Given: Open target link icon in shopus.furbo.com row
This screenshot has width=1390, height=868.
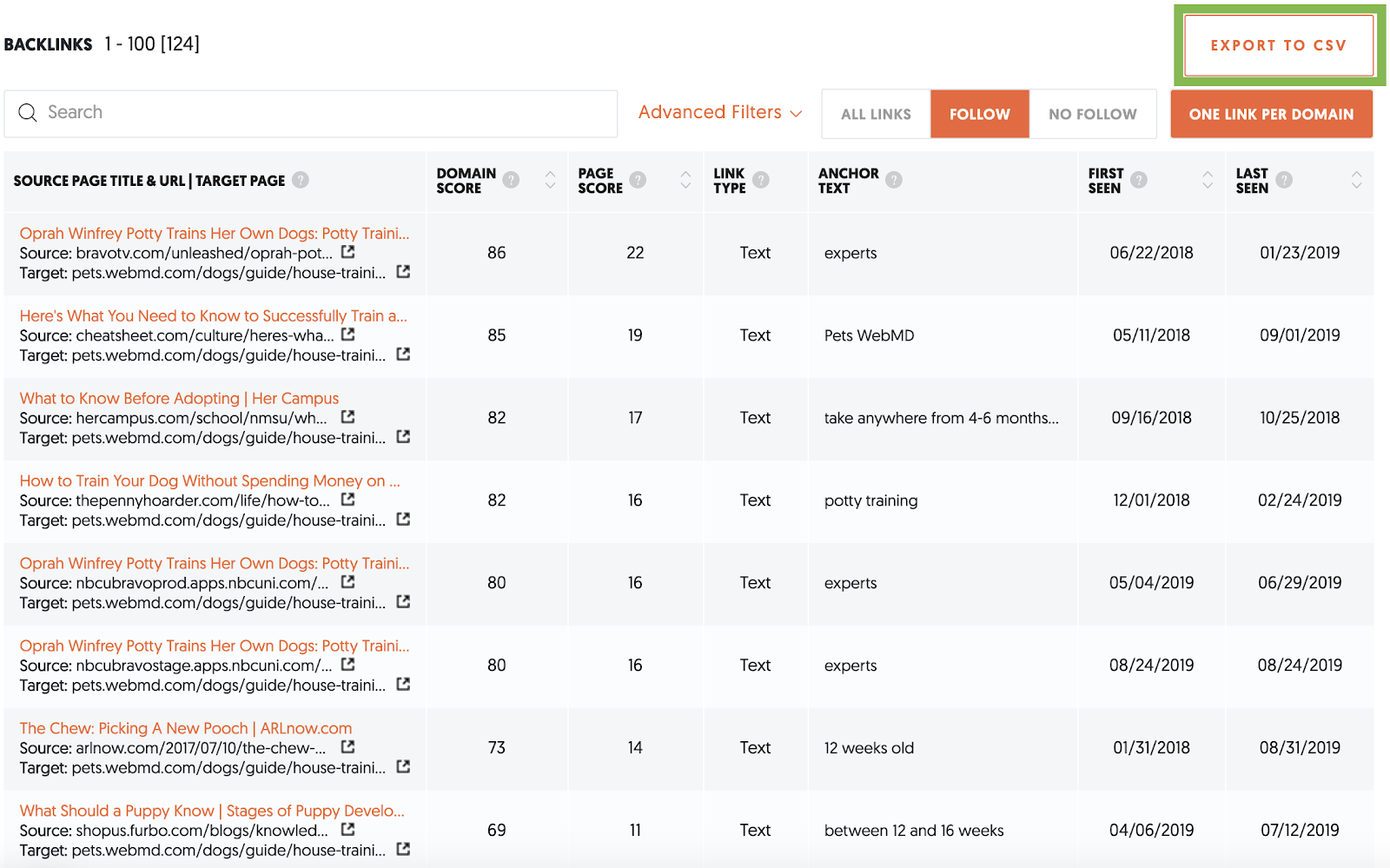Looking at the screenshot, I should click(x=403, y=850).
